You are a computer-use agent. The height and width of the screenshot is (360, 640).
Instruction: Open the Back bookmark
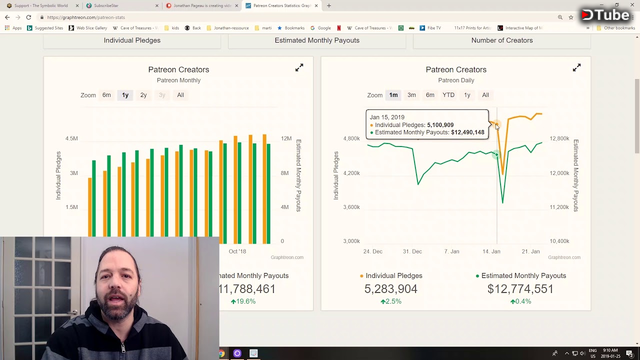coord(193,28)
